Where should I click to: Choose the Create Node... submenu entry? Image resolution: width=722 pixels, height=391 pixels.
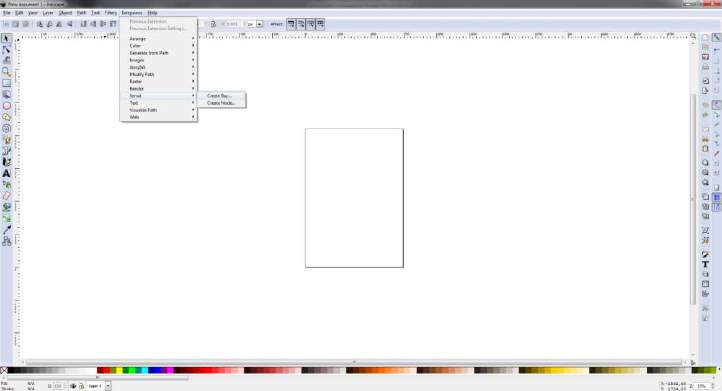click(x=221, y=103)
